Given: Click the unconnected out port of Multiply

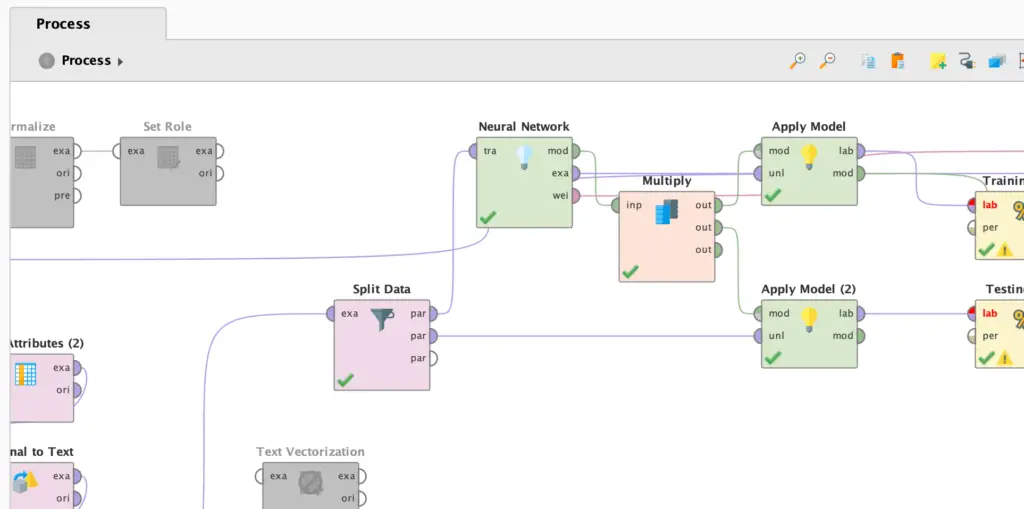Looking at the screenshot, I should tap(718, 250).
